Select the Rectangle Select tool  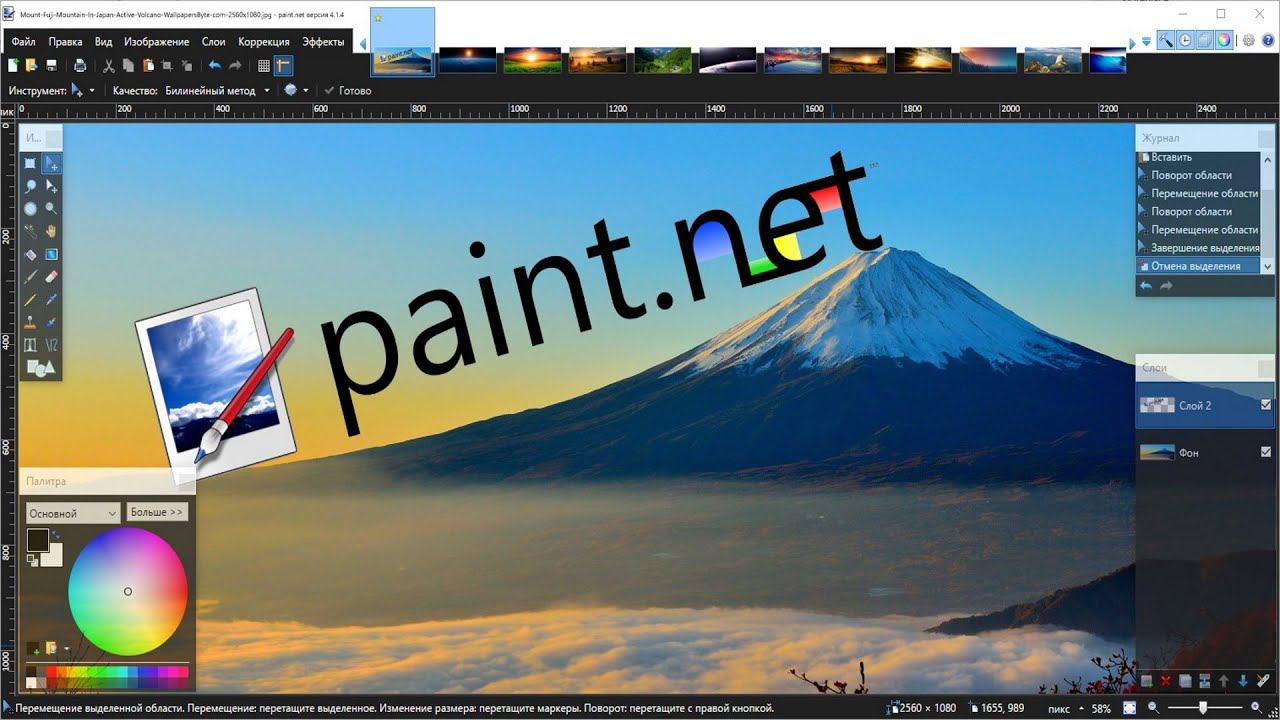point(31,163)
